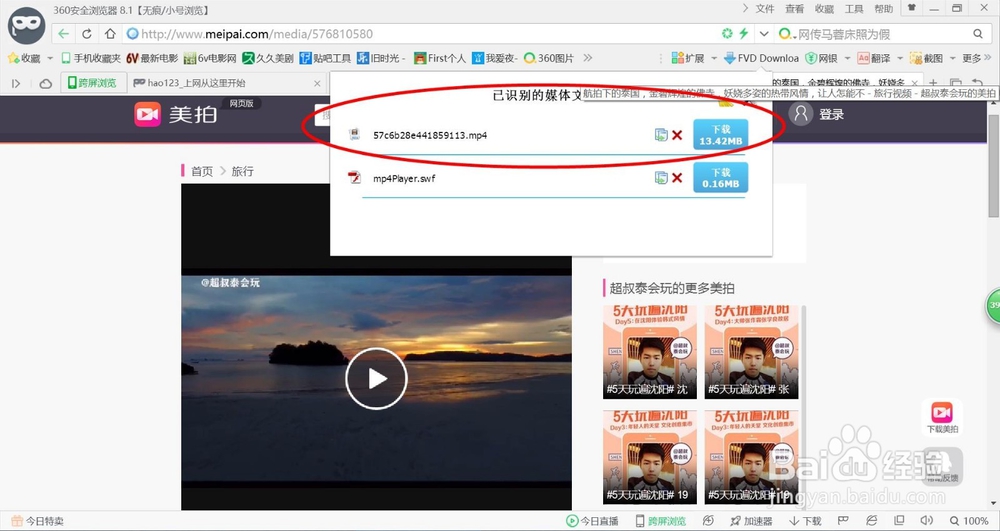Click the 下载美拍 floating icon

click(x=942, y=418)
